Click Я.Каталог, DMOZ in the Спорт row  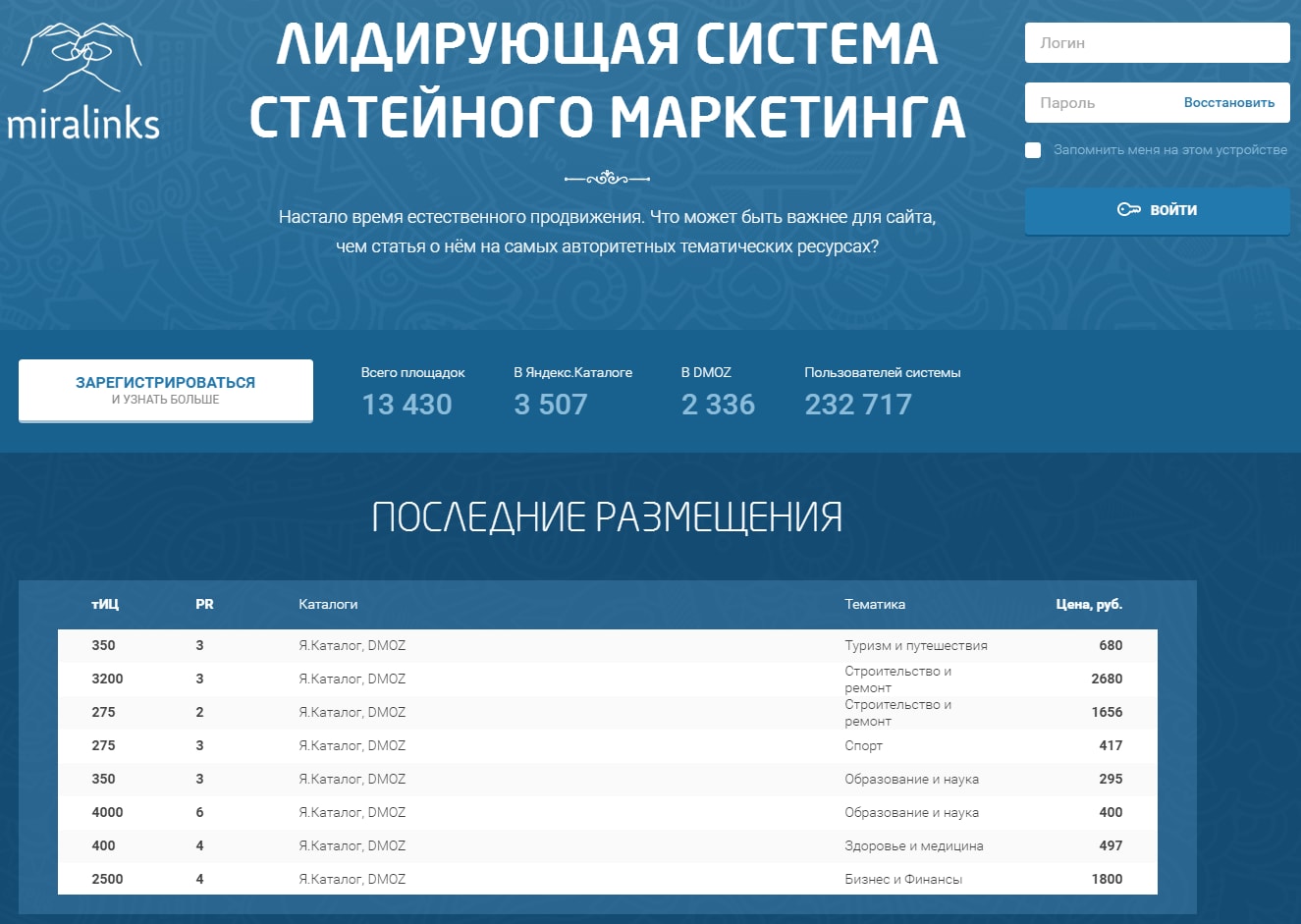tap(352, 745)
